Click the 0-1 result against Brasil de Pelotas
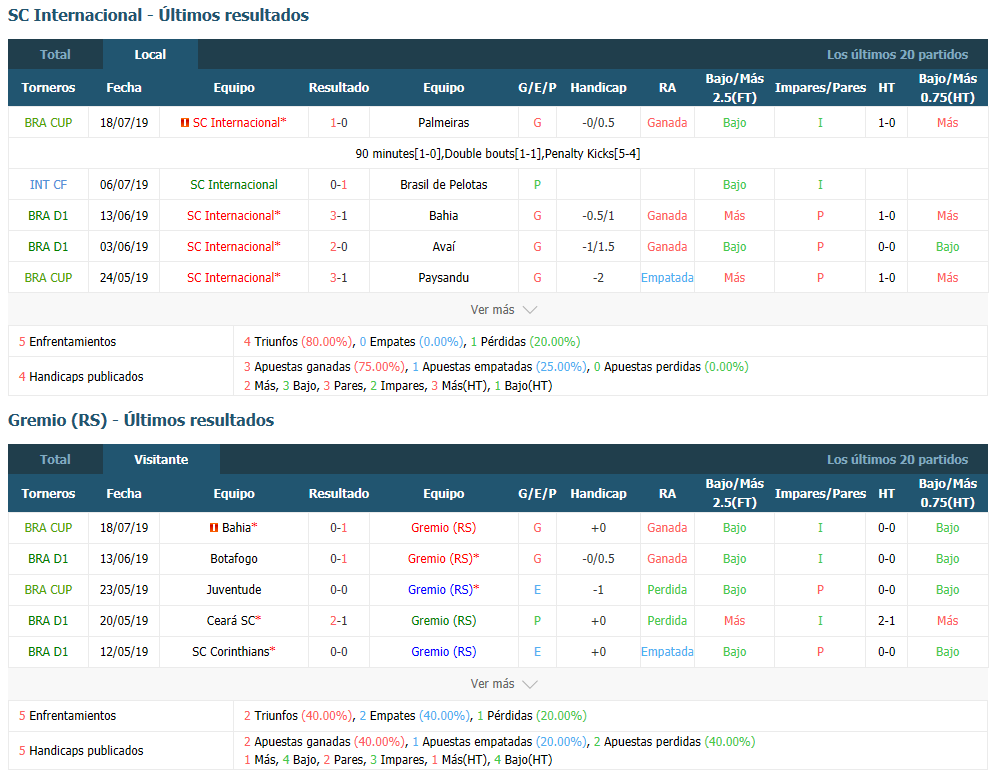The height and width of the screenshot is (775, 994). [x=339, y=185]
